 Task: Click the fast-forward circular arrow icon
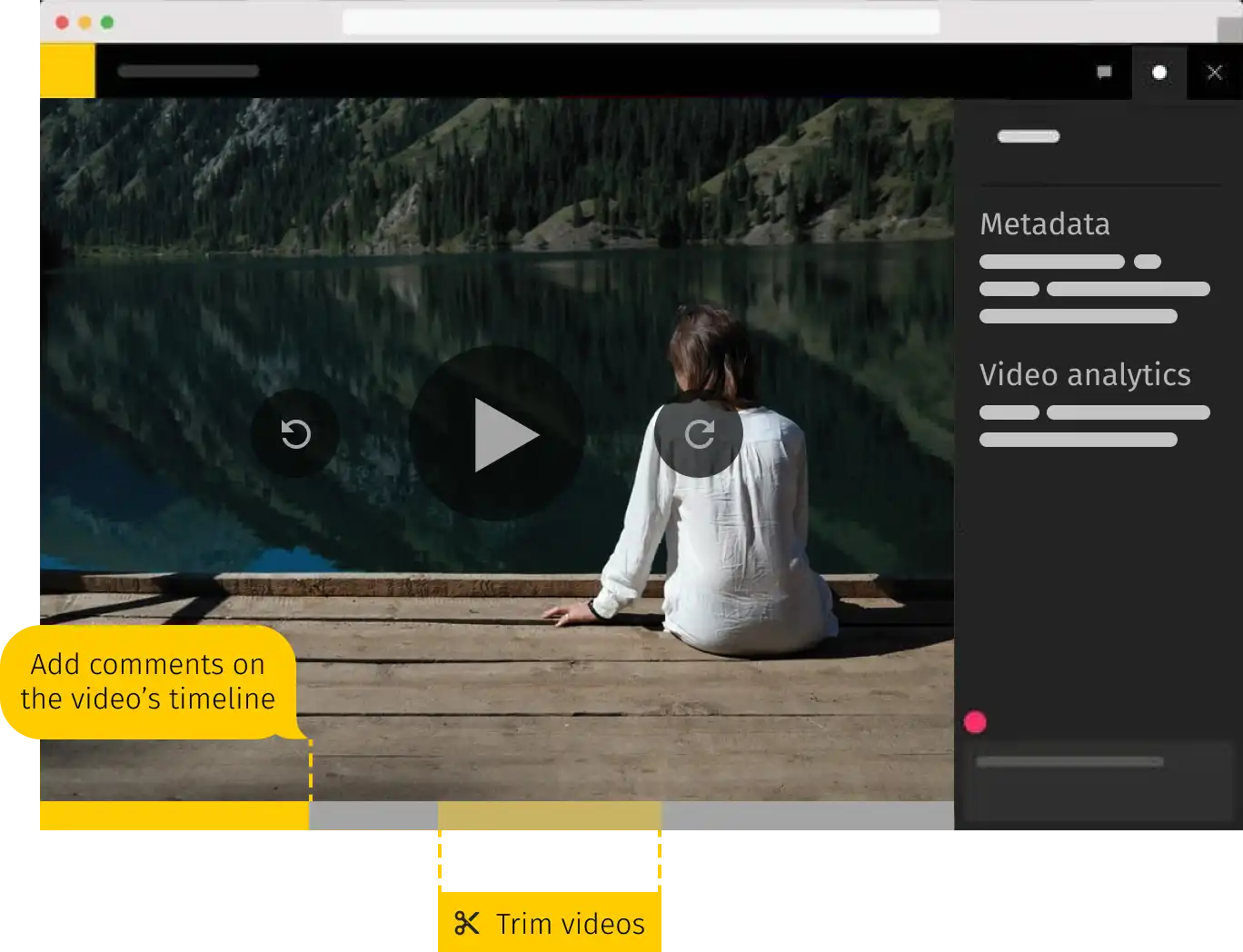[x=699, y=433]
